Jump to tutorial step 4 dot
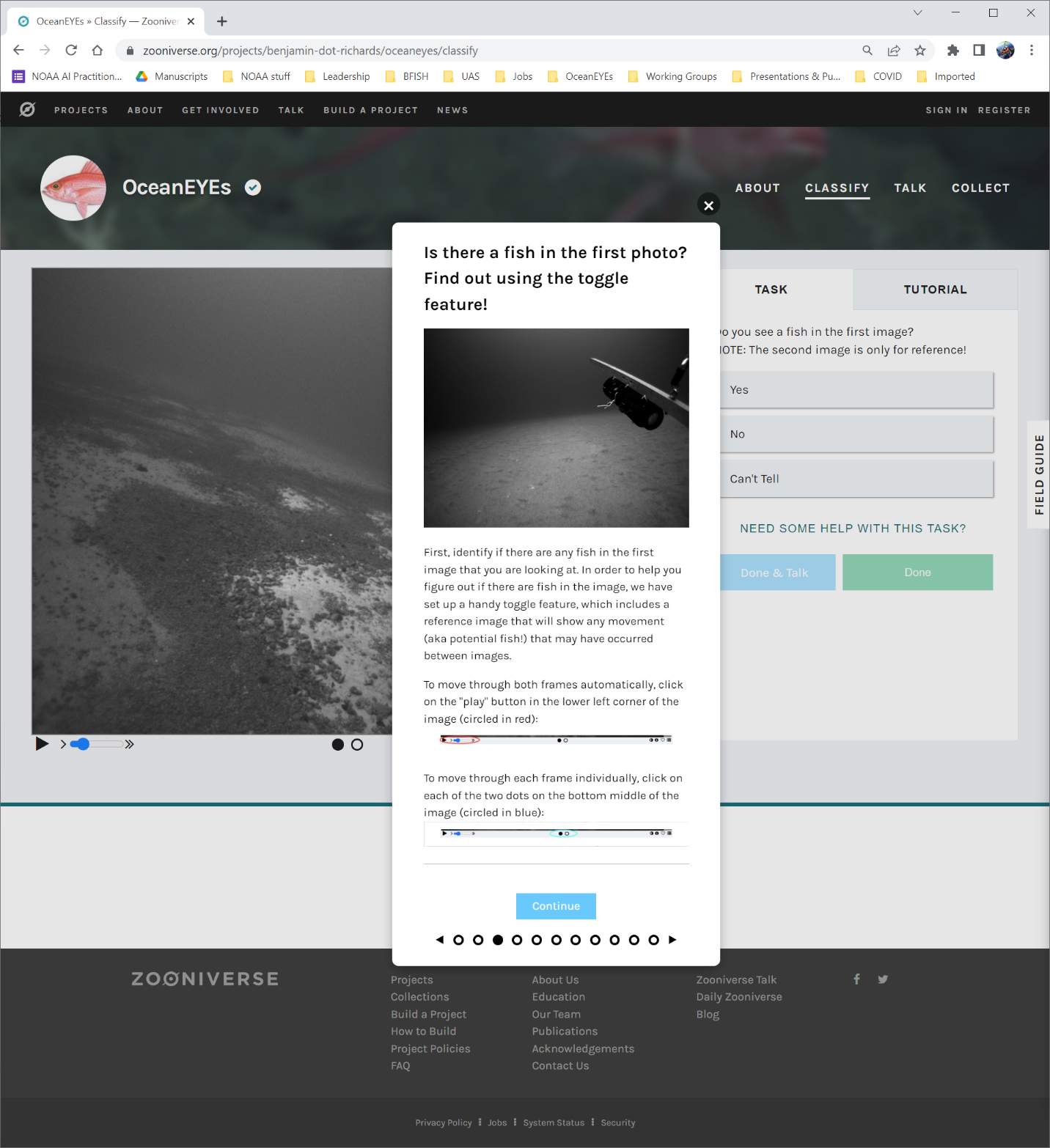 [x=517, y=940]
